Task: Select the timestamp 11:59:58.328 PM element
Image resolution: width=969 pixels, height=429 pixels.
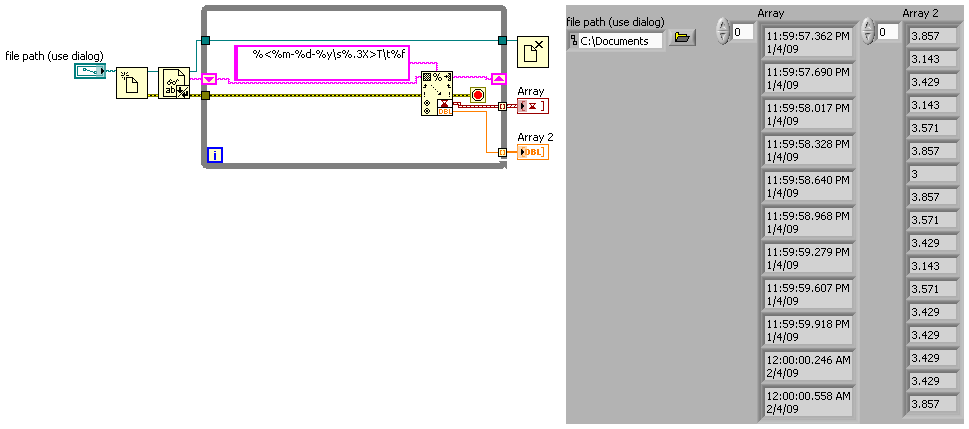Action: (808, 150)
